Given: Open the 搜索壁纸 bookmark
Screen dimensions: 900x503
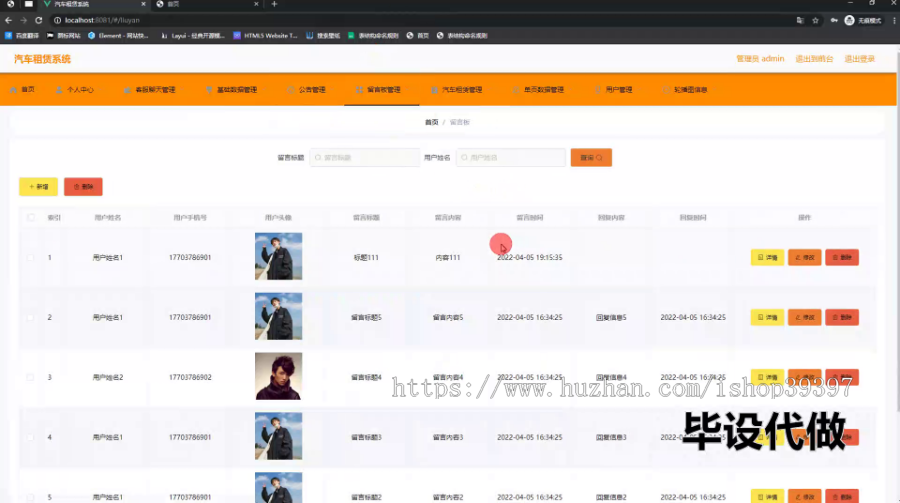Looking at the screenshot, I should coord(324,36).
